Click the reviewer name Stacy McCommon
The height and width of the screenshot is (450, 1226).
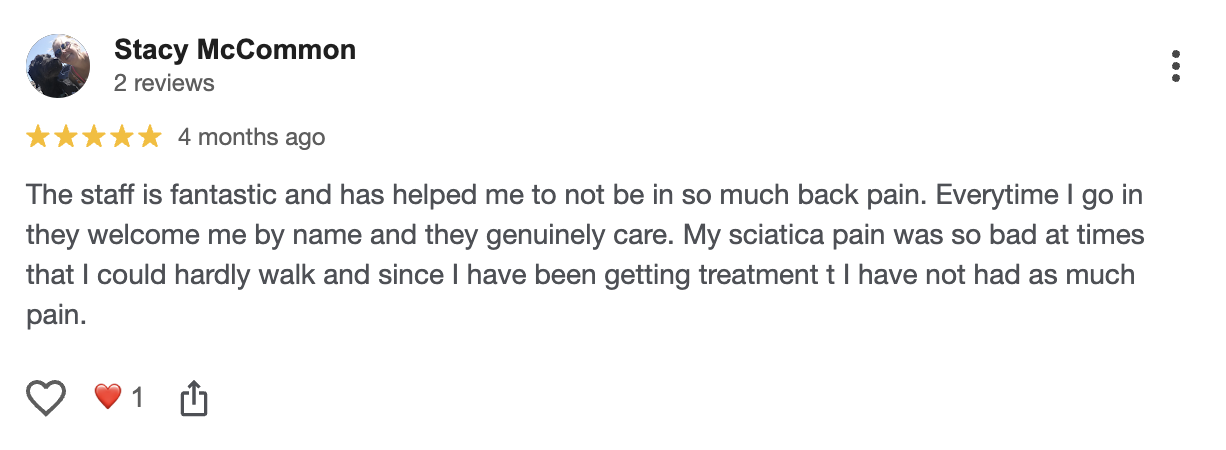[x=235, y=50]
